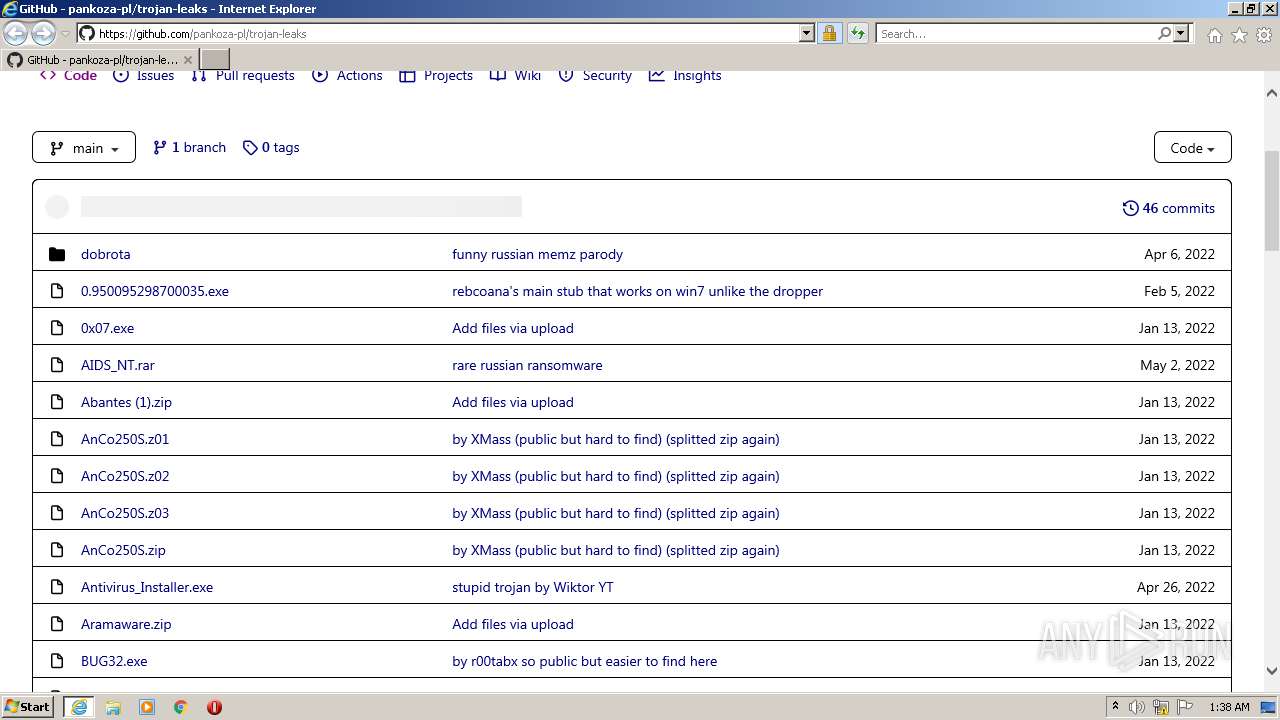Open the Pull requests tab
Screen dimensions: 1280x720
click(x=243, y=75)
